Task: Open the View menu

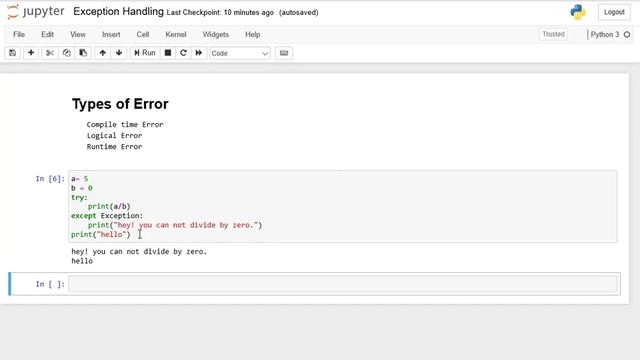Action: pyautogui.click(x=78, y=35)
